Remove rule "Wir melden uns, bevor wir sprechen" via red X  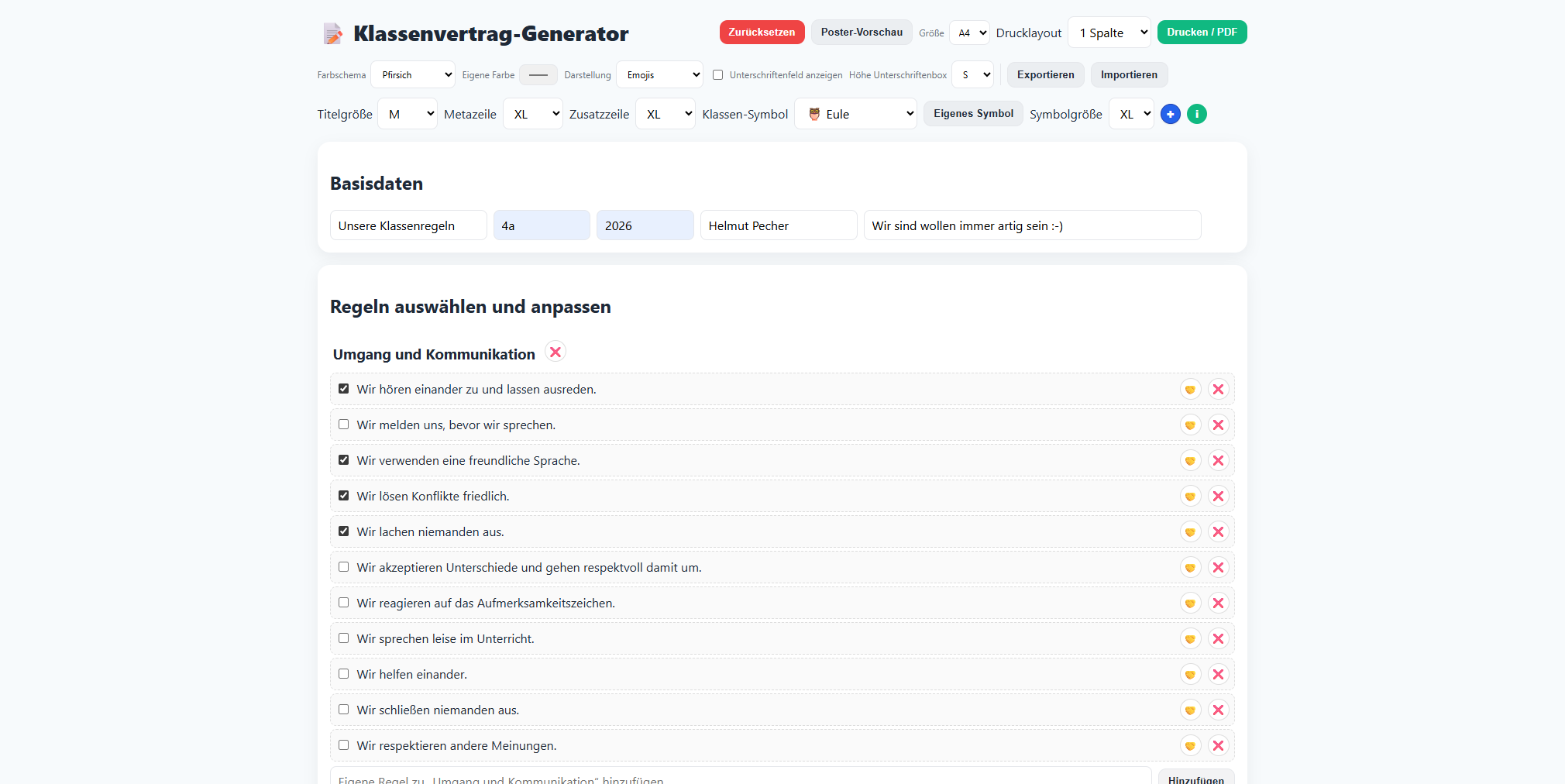(x=1218, y=425)
